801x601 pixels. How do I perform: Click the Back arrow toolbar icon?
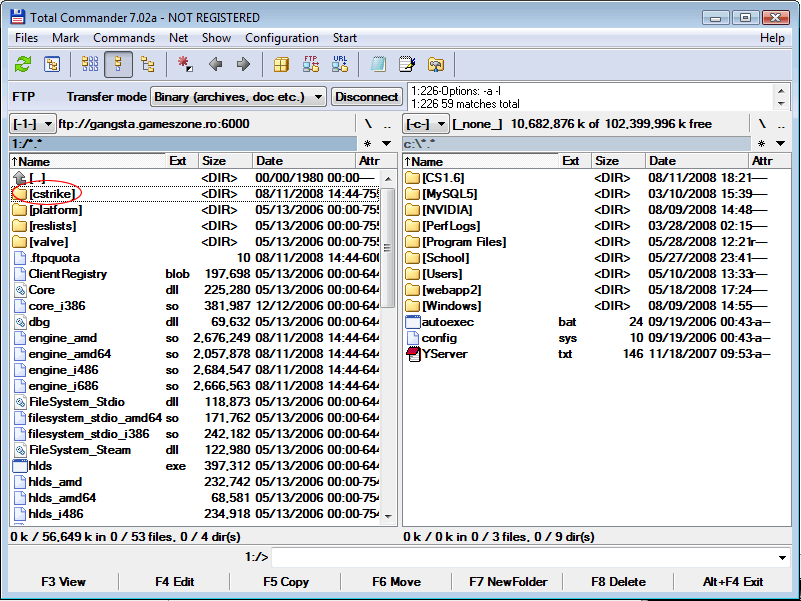pos(215,64)
